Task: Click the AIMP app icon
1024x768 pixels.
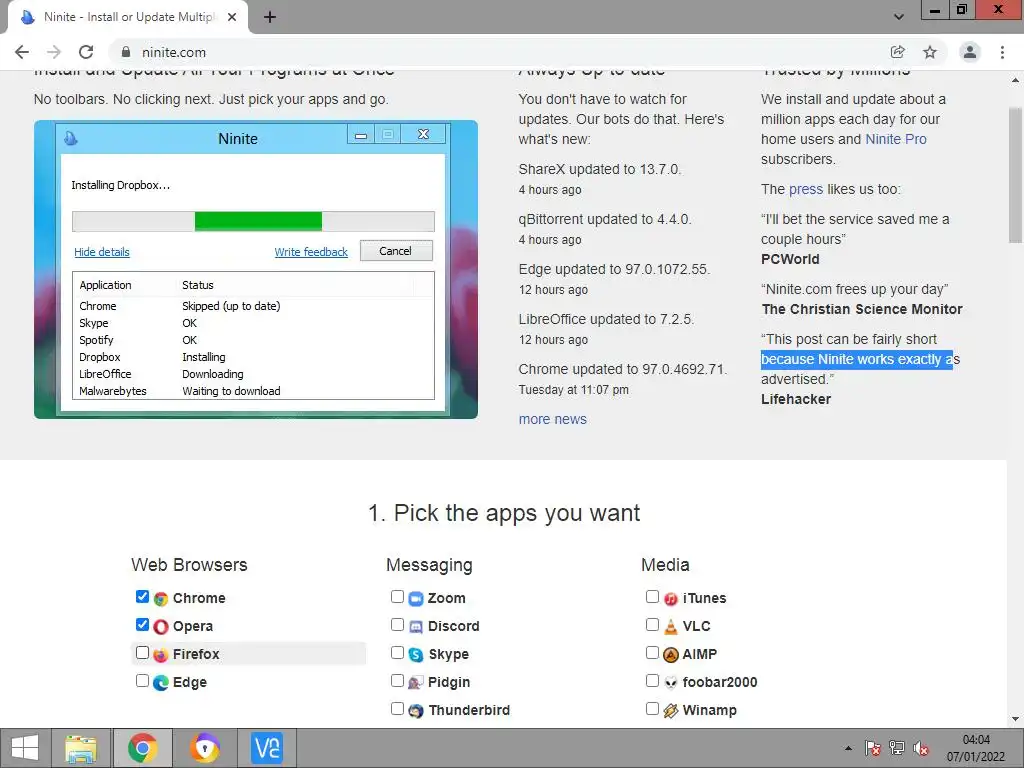Action: coord(671,654)
